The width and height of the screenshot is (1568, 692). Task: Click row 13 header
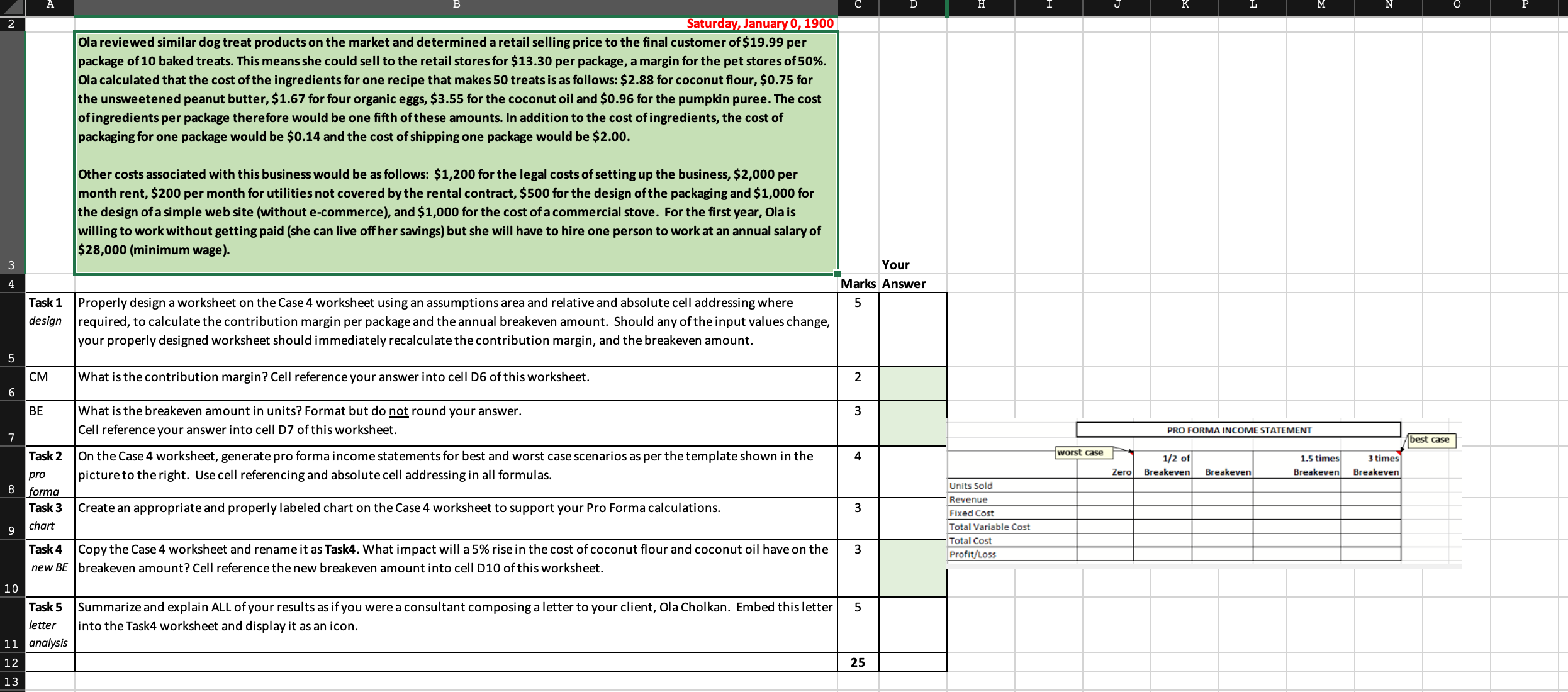tap(12, 681)
